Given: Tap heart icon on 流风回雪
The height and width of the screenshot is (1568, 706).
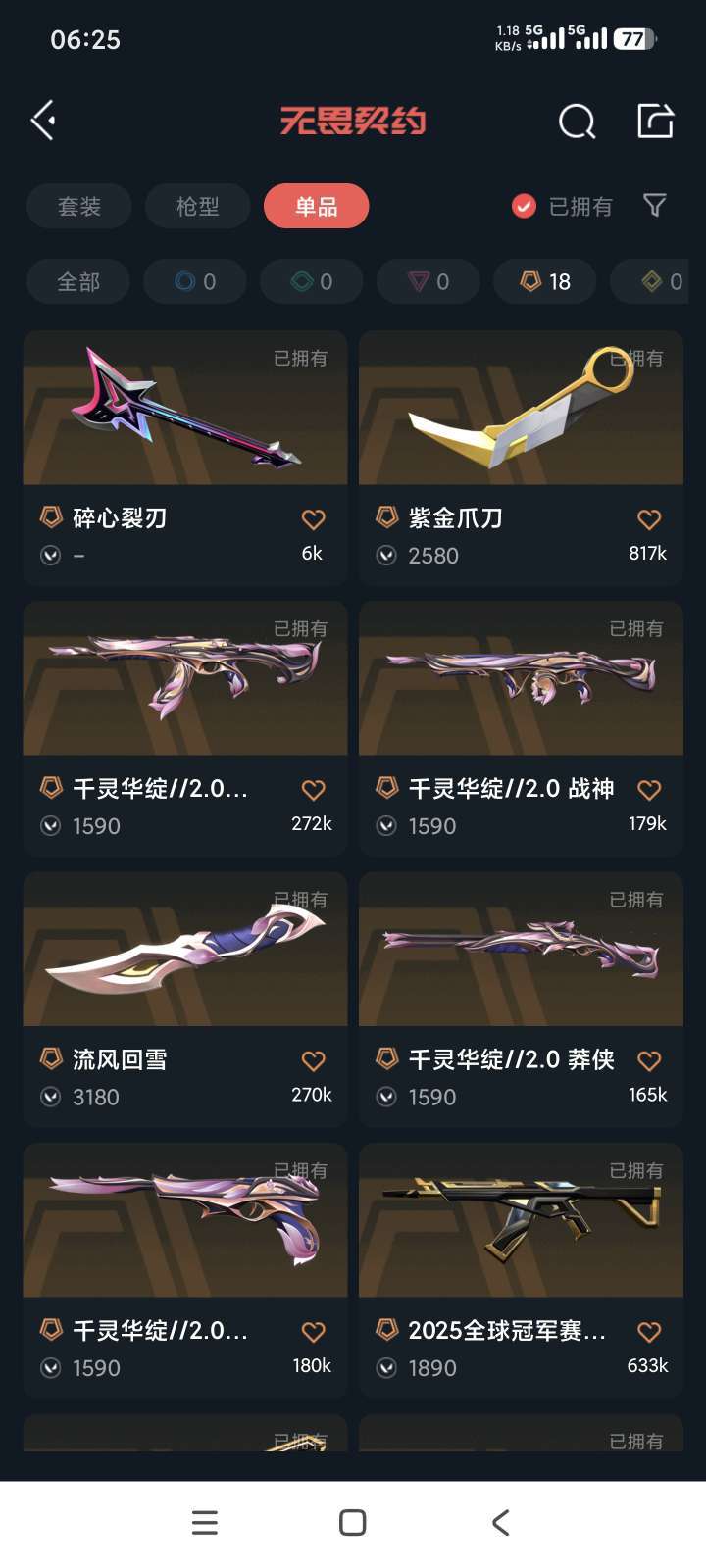Looking at the screenshot, I should [313, 1060].
